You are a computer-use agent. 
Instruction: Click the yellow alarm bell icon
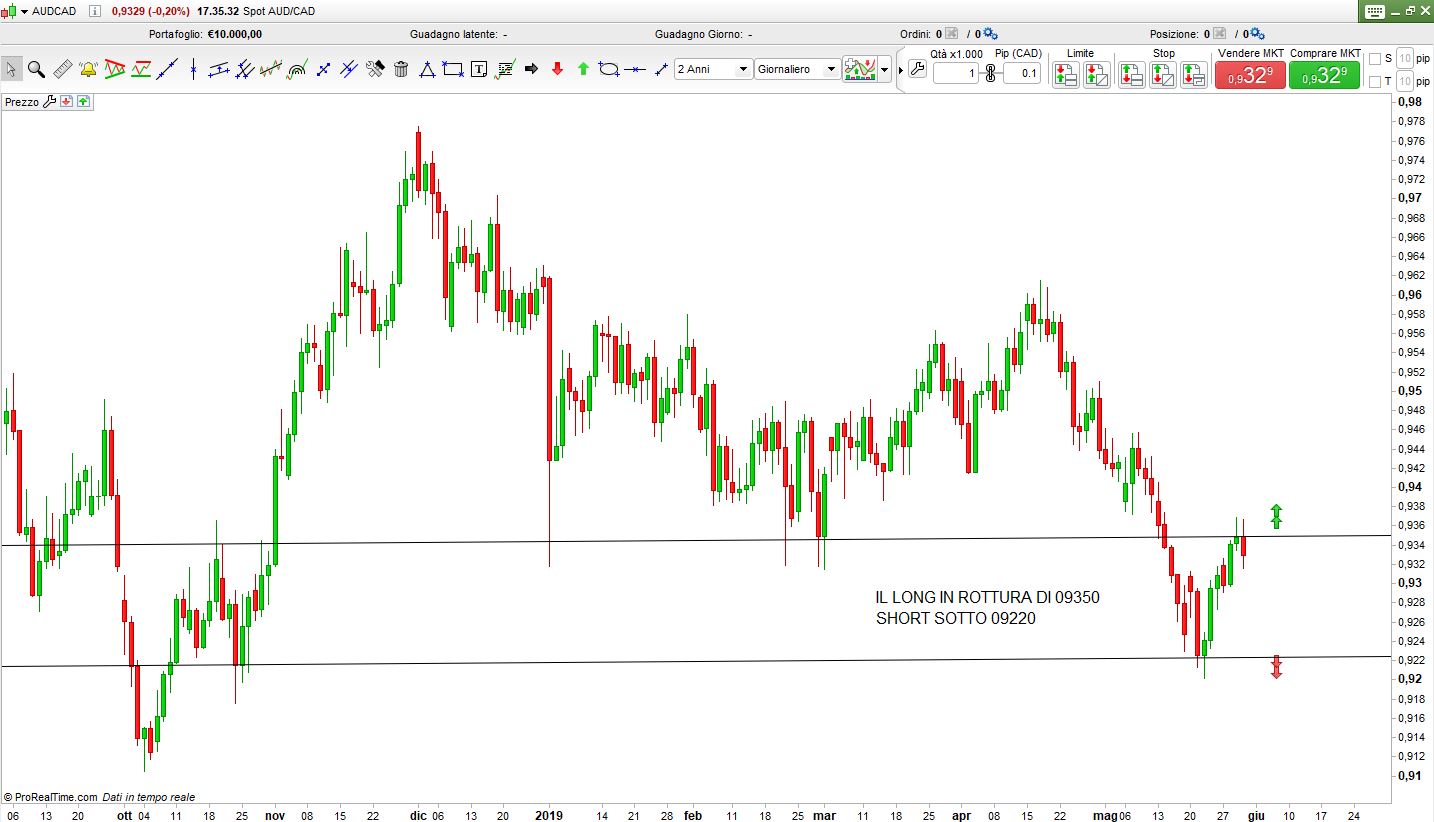88,69
